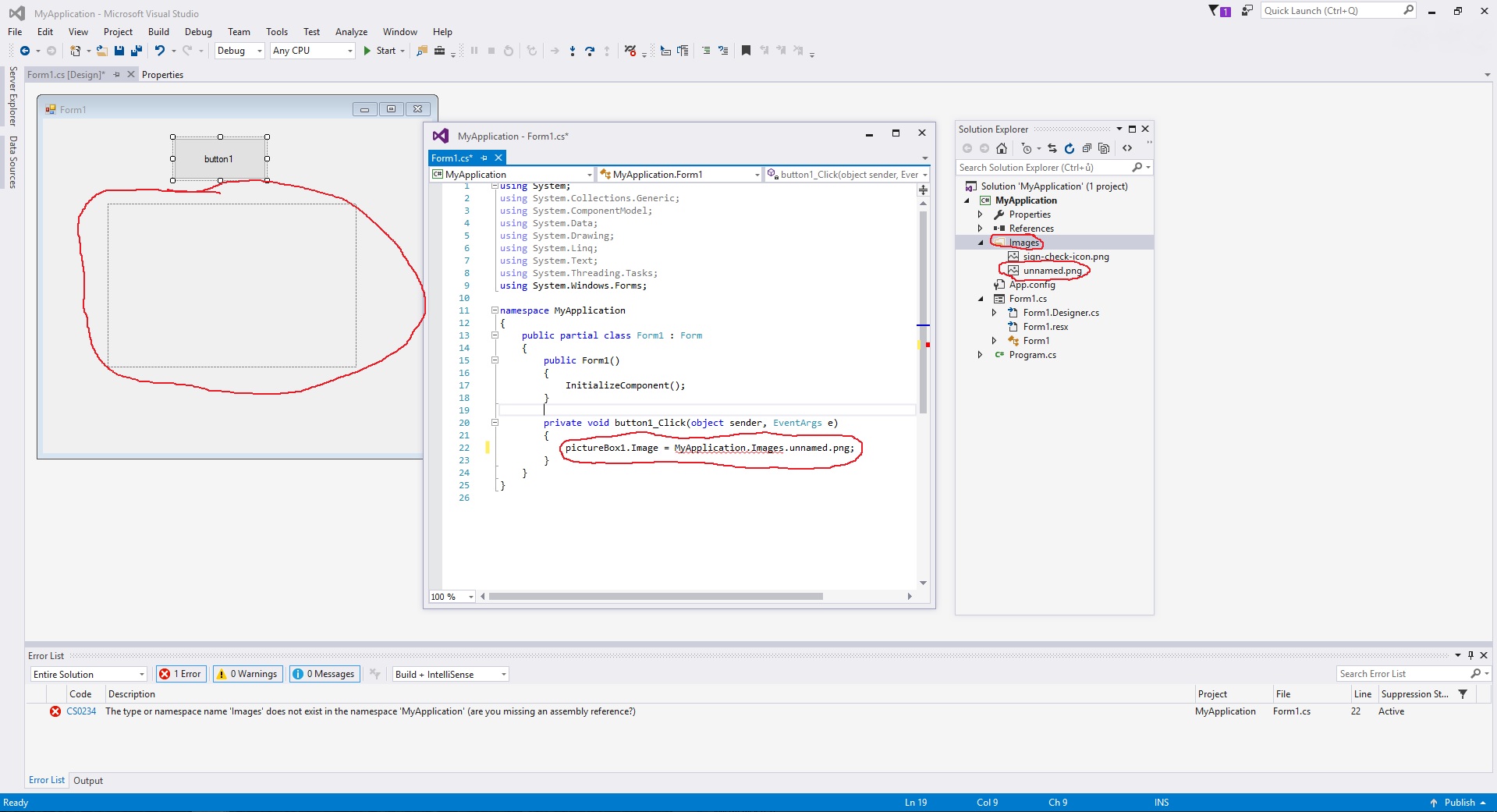Switch to the Output tab
Viewport: 1497px width, 812px height.
click(88, 781)
